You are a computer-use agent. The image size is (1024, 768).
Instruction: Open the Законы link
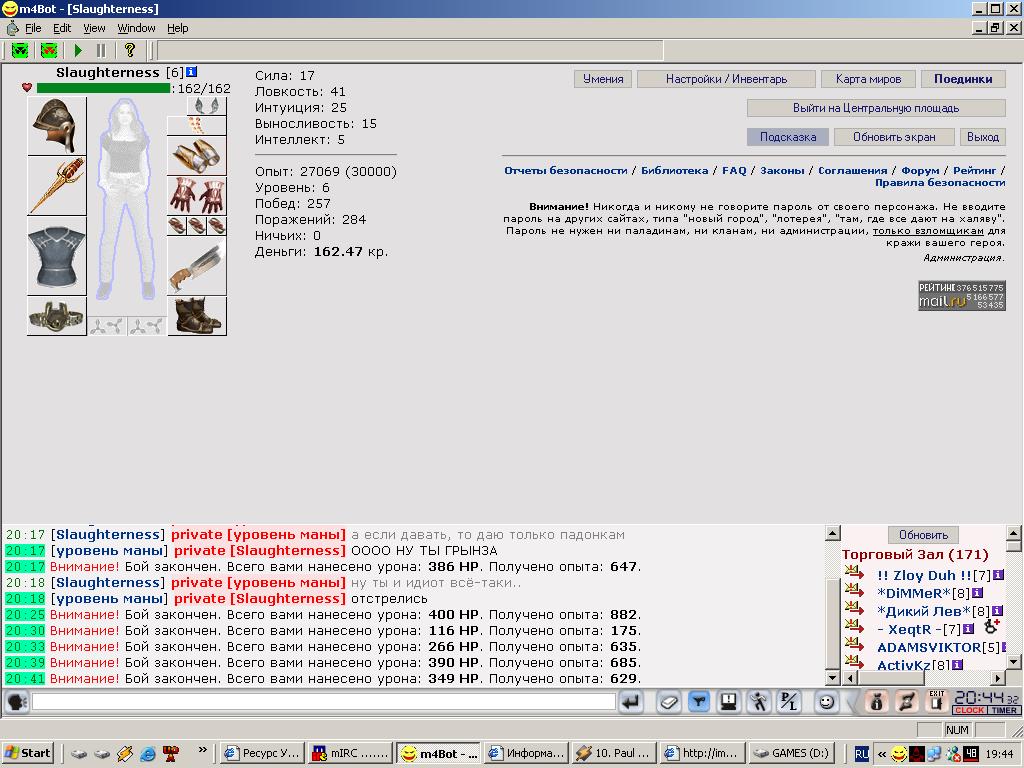[782, 170]
